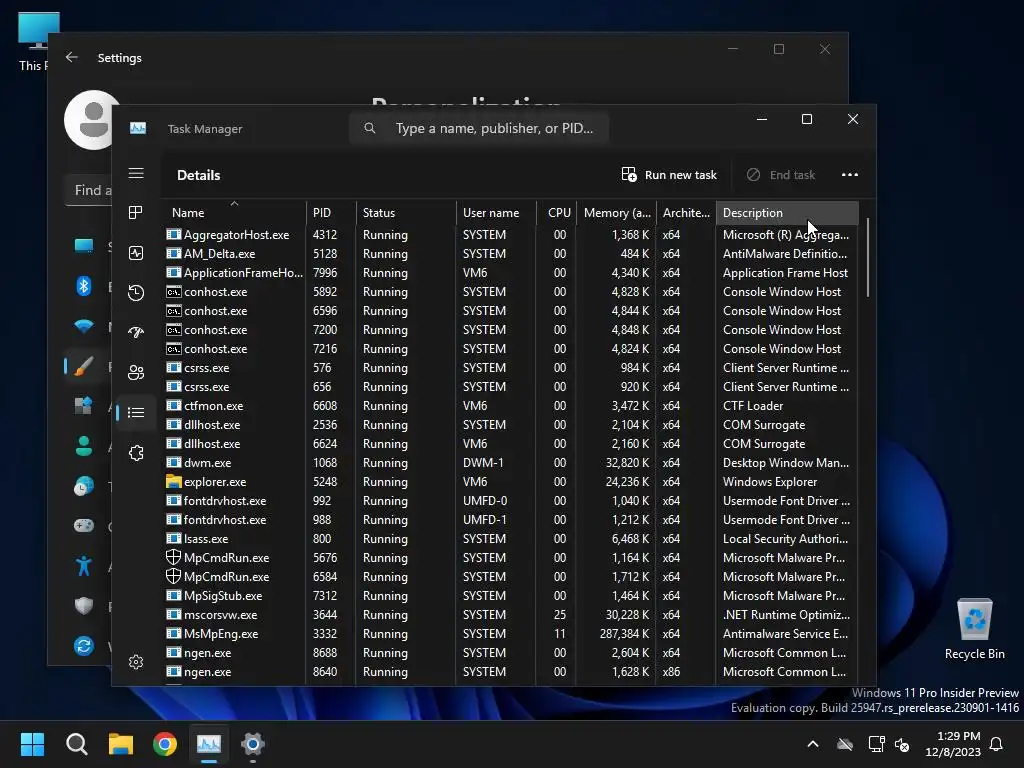Select fontdrvhost.exe with PID 992
This screenshot has height=768, width=1024.
pos(511,500)
